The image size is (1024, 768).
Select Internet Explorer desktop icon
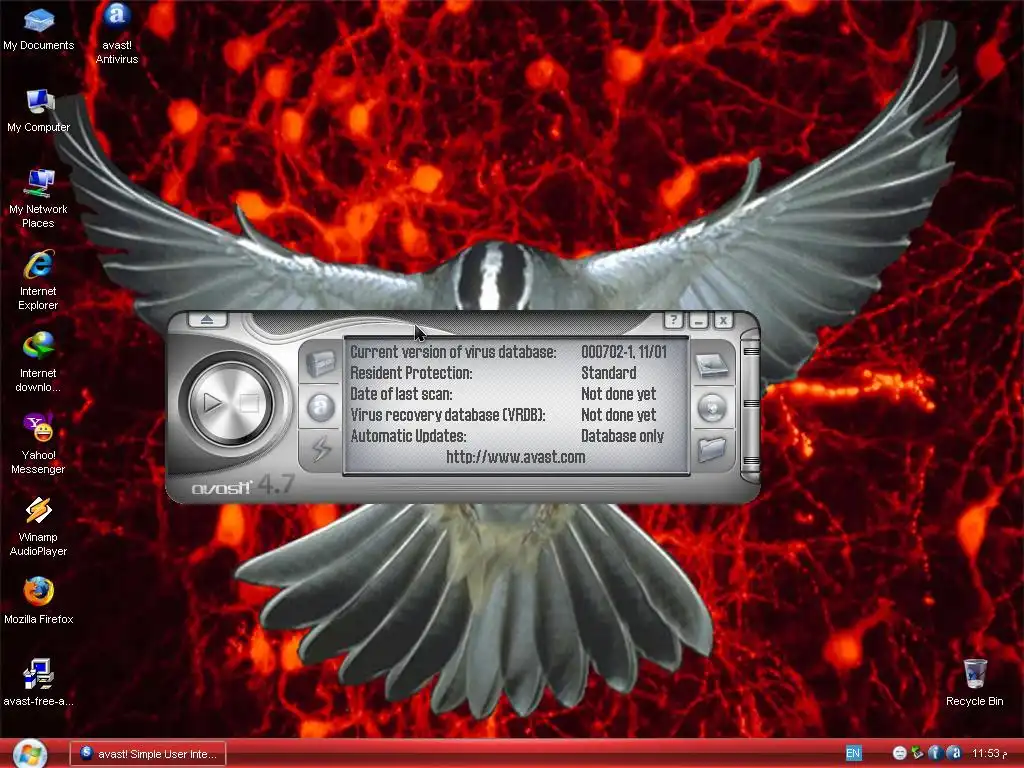pyautogui.click(x=39, y=280)
